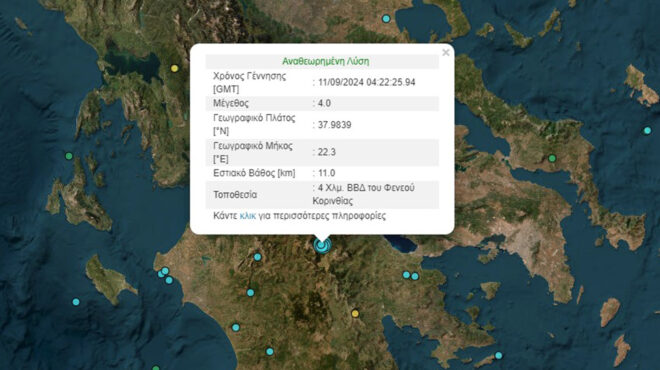Open the northernmost cyan marker on the Kyllini coast
Image resolution: width=660 pixels, height=370 pixels.
165,271
